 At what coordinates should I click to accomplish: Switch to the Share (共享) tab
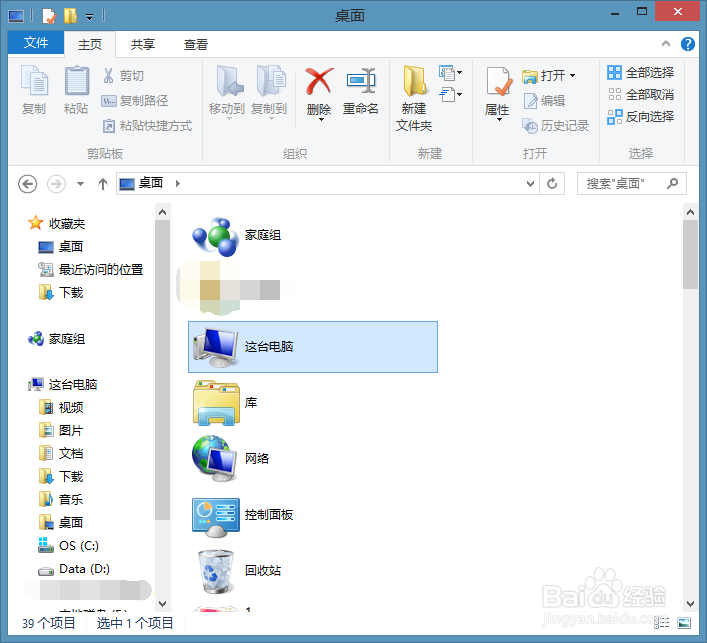[x=143, y=44]
